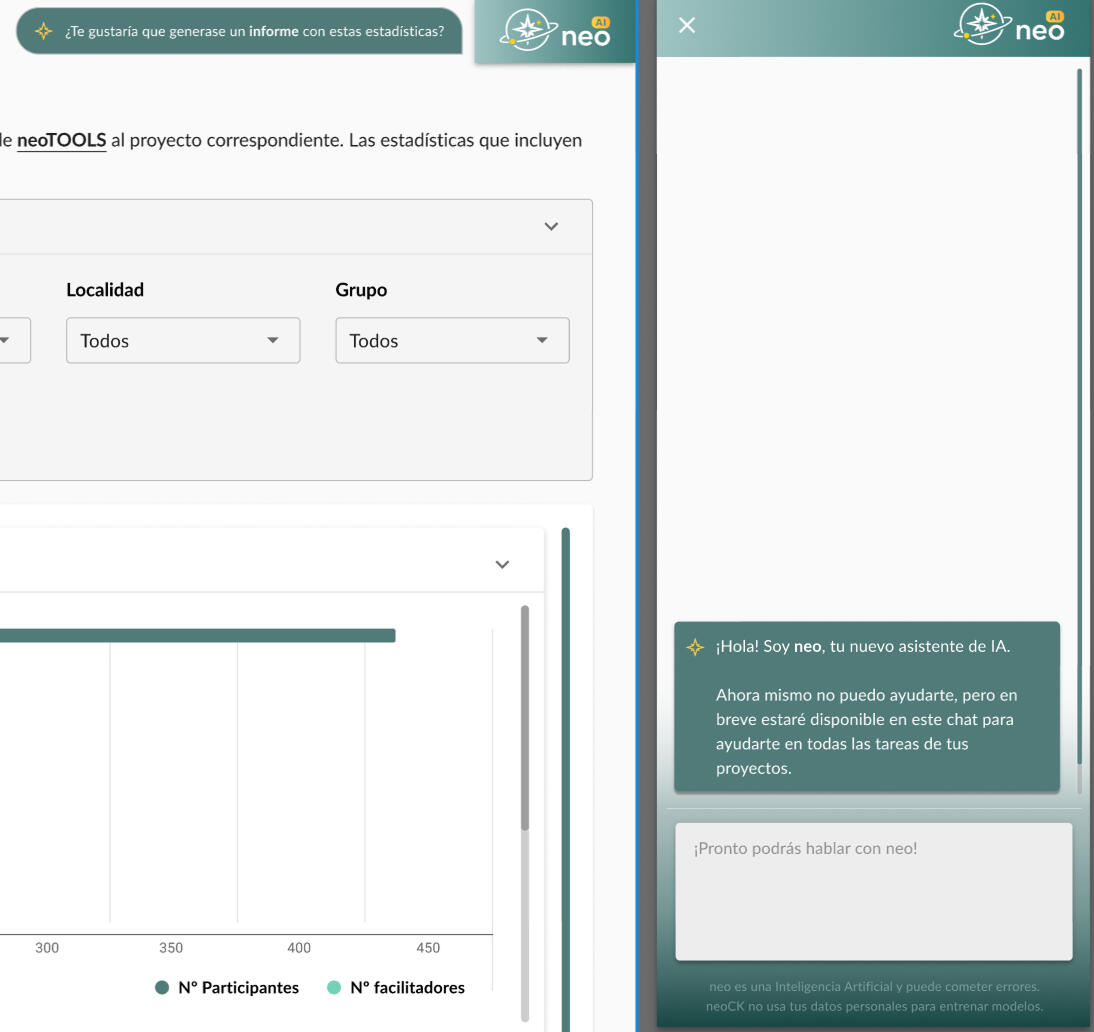The width and height of the screenshot is (1094, 1032).
Task: Click the generate informe suggestion banner
Action: click(x=250, y=31)
